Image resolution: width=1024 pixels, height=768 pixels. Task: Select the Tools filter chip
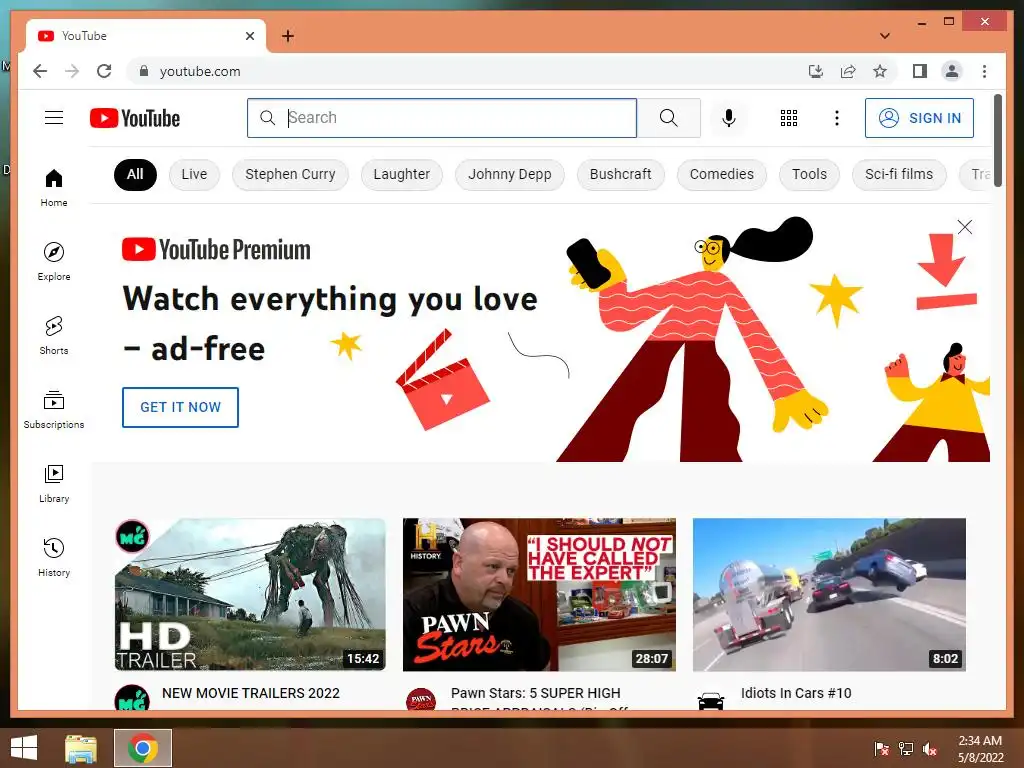809,174
